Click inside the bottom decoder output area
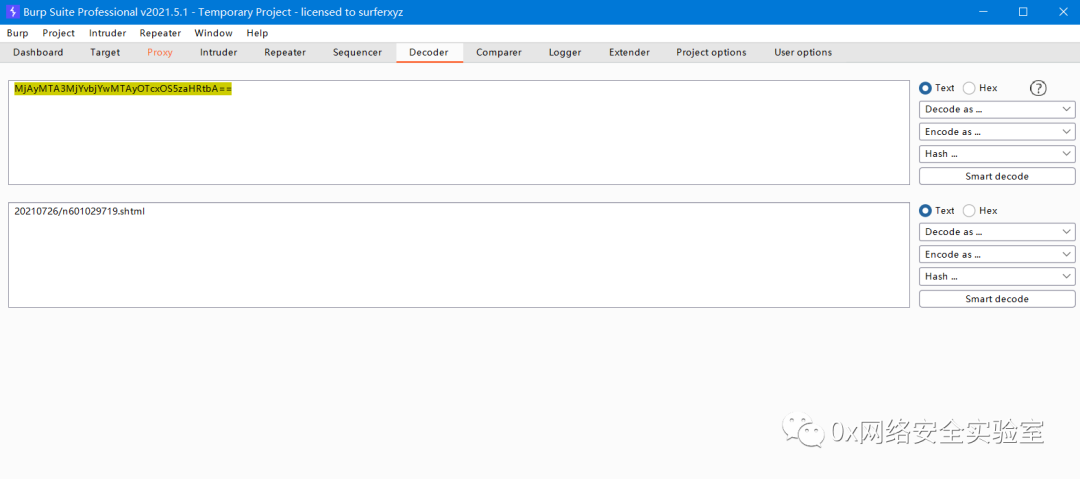Viewport: 1080px width, 479px height. pyautogui.click(x=459, y=255)
